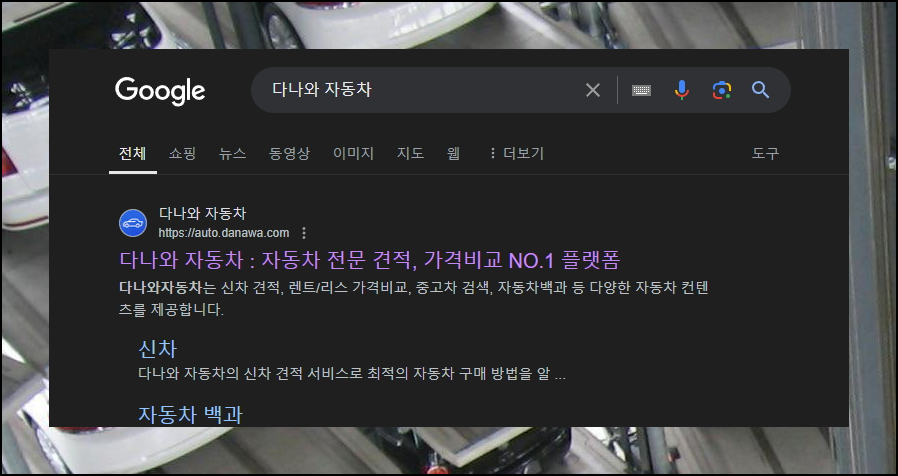This screenshot has height=476, width=898.
Task: Clear the search query with X icon
Action: coord(593,90)
